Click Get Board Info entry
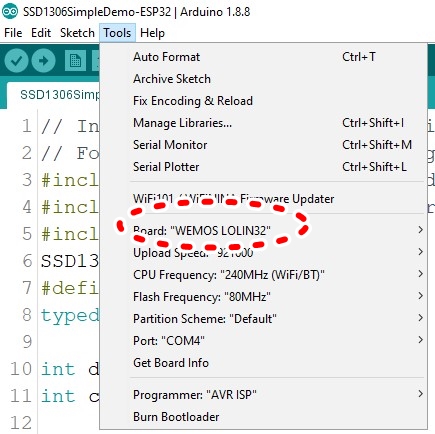The height and width of the screenshot is (434, 435). 263,363
